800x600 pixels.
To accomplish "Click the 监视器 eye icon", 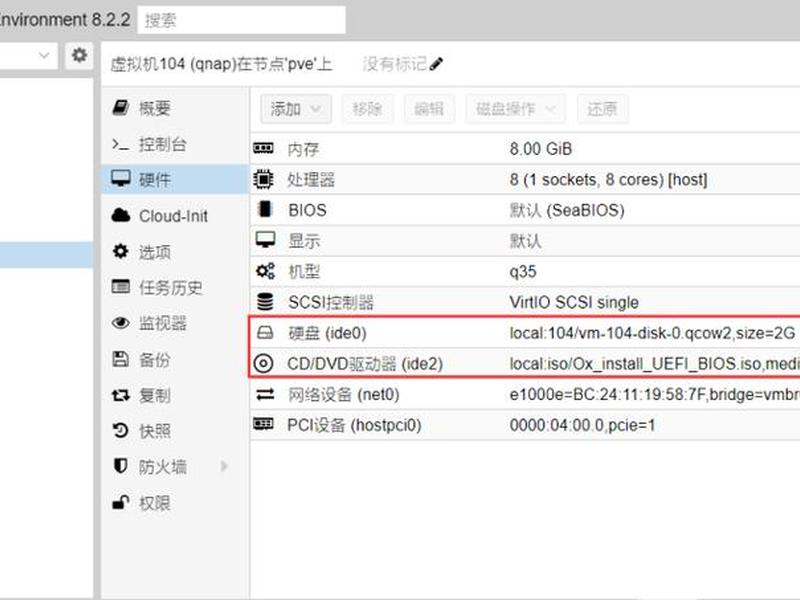I will click(120, 323).
